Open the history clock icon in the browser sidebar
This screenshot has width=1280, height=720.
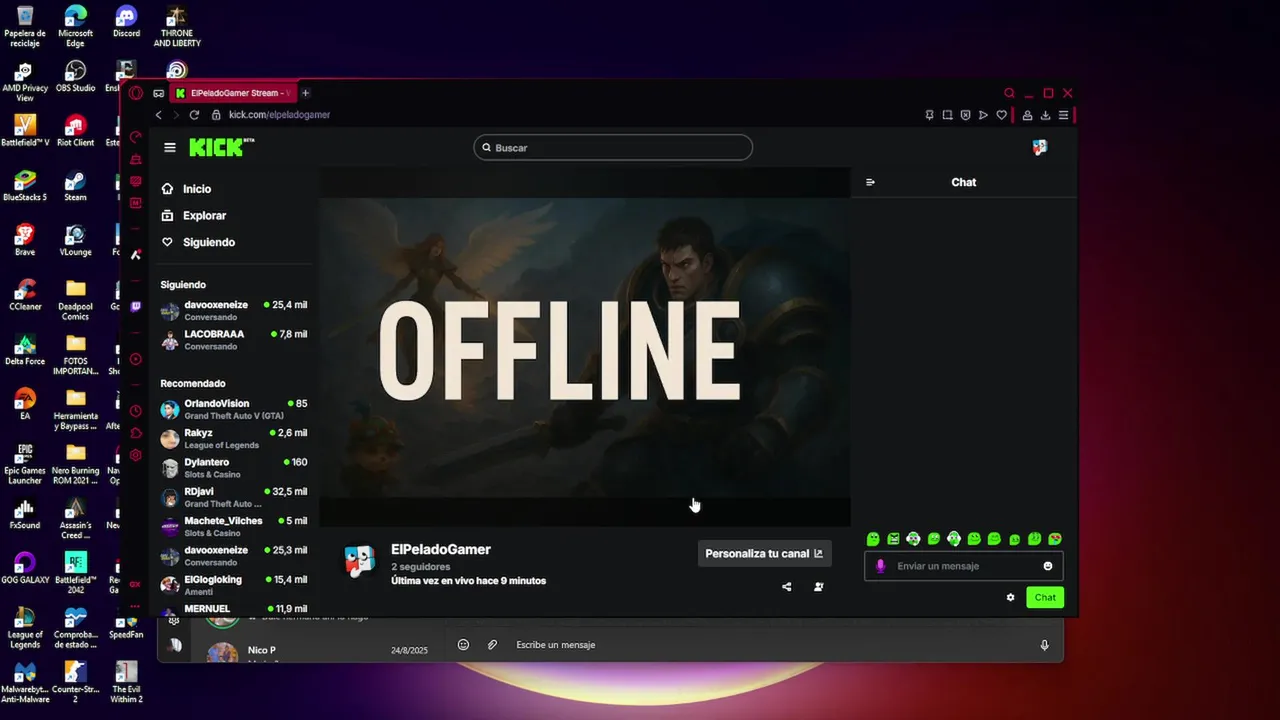tap(136, 411)
